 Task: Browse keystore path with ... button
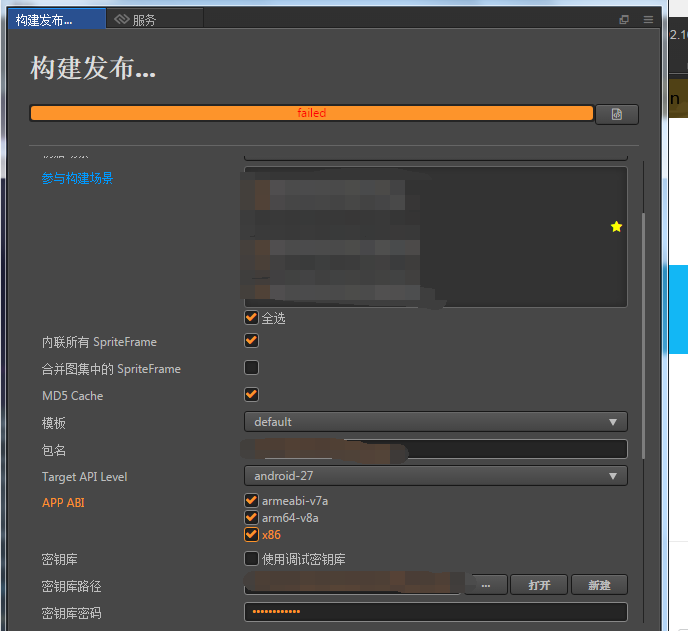485,585
